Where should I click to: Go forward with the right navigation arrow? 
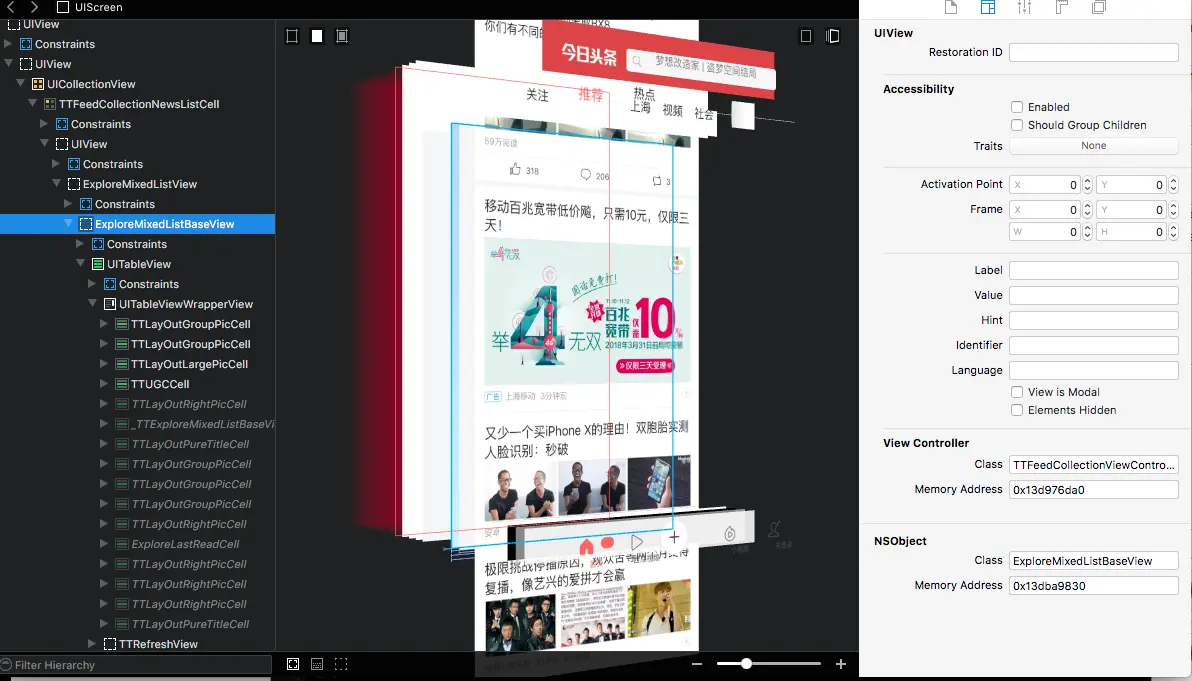tap(34, 7)
